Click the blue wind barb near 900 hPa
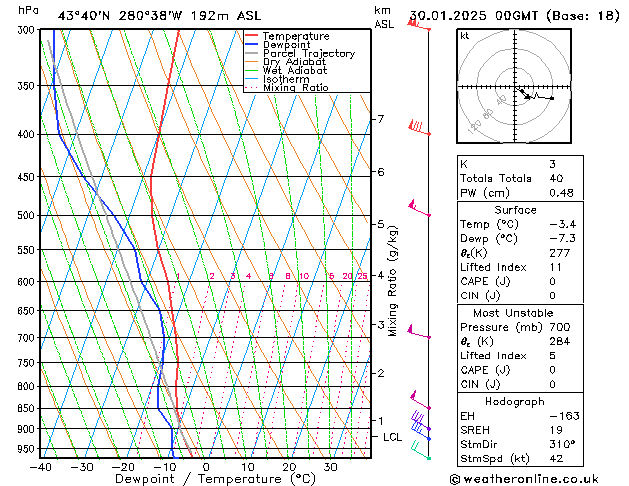Screen dimensions: 629x486 (421, 429)
